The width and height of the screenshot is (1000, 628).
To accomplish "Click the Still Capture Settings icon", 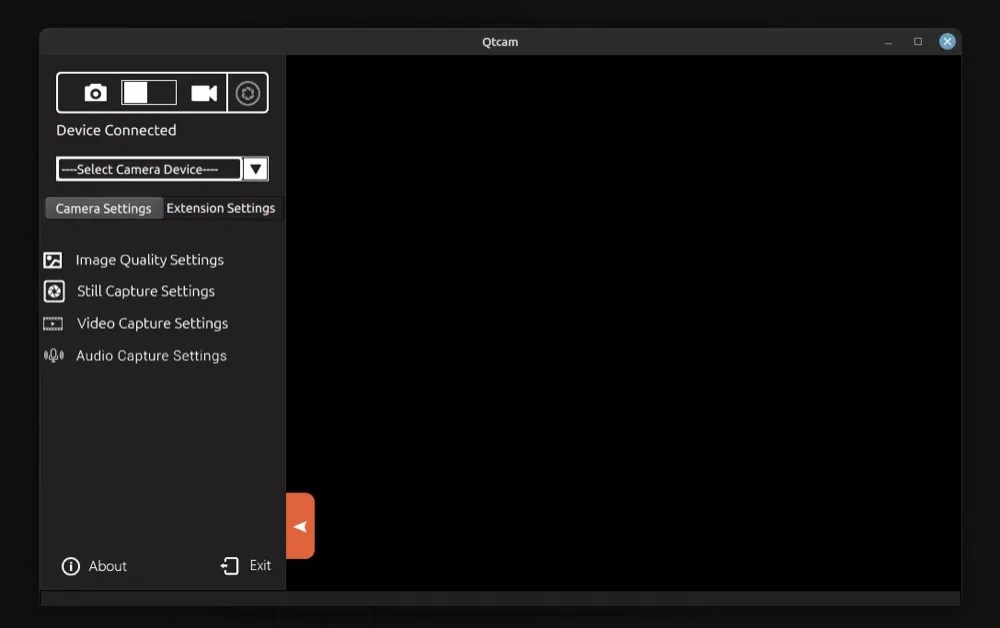I will click(54, 291).
